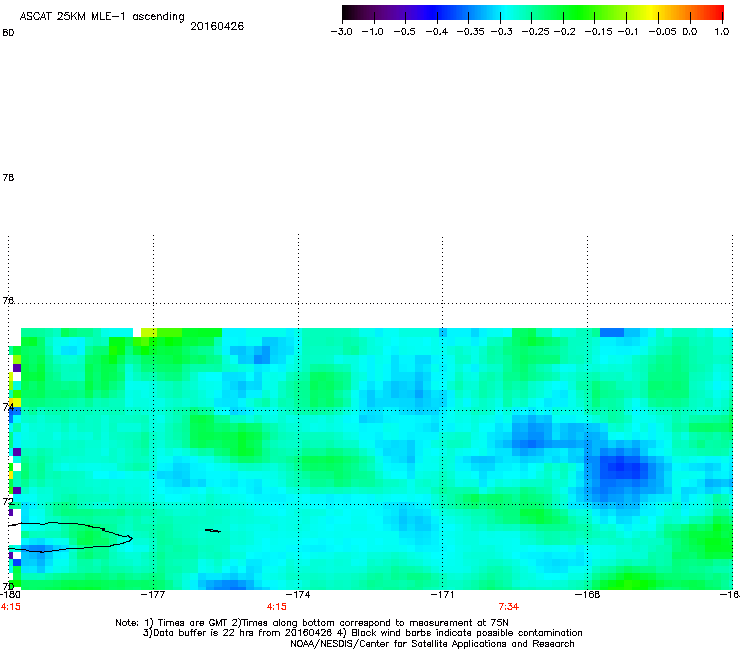Click the 'ASCAT 25KM MLE-1 ascending' title

pos(102,16)
